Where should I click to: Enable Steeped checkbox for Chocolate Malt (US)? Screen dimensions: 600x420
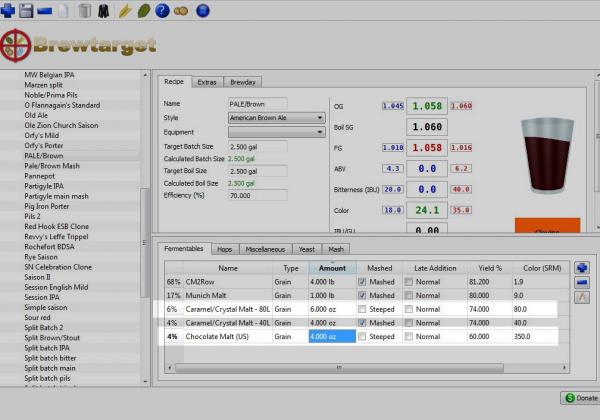(362, 337)
